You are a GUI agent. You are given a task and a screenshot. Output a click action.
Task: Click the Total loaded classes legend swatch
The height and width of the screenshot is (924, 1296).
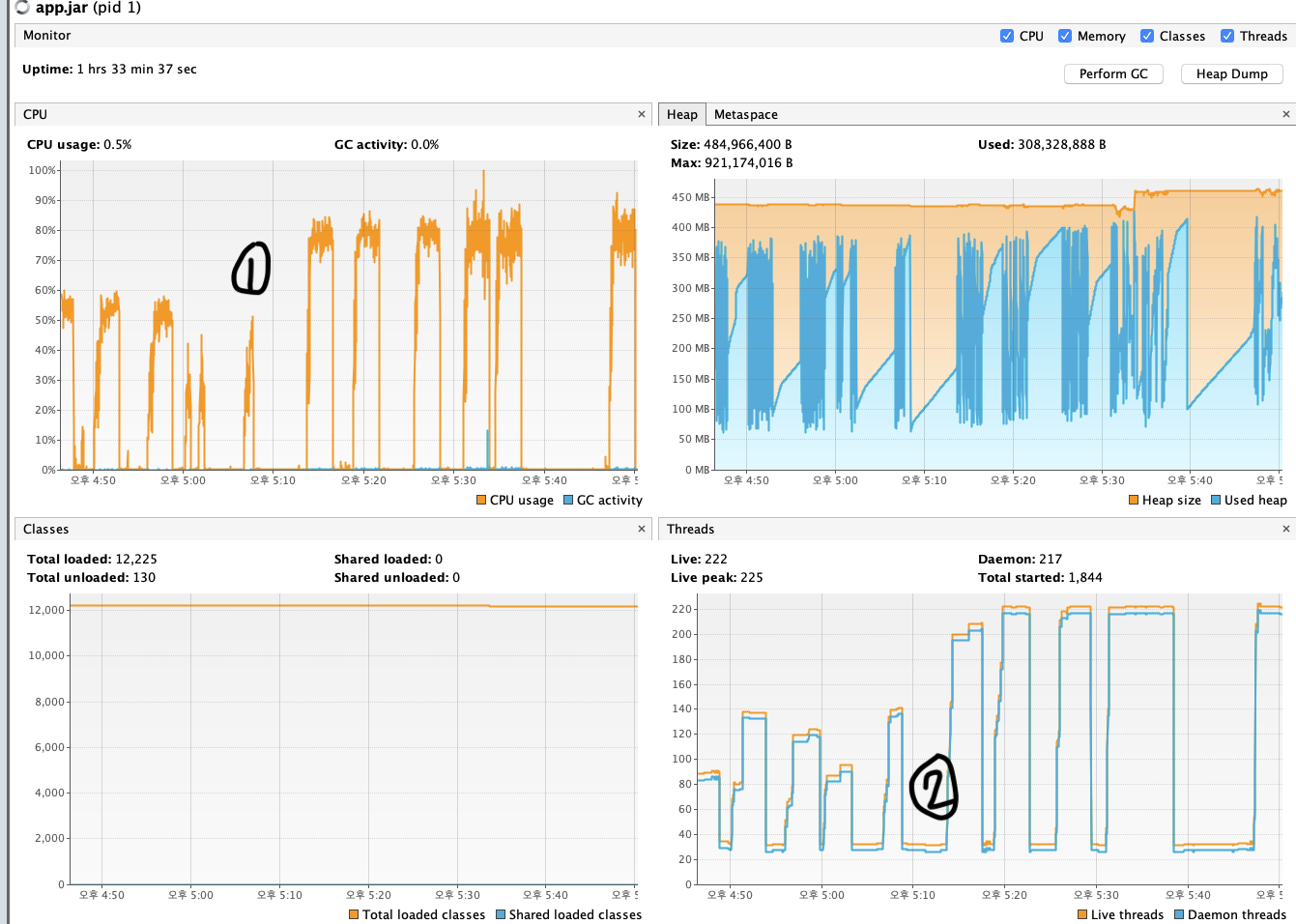pyautogui.click(x=354, y=914)
